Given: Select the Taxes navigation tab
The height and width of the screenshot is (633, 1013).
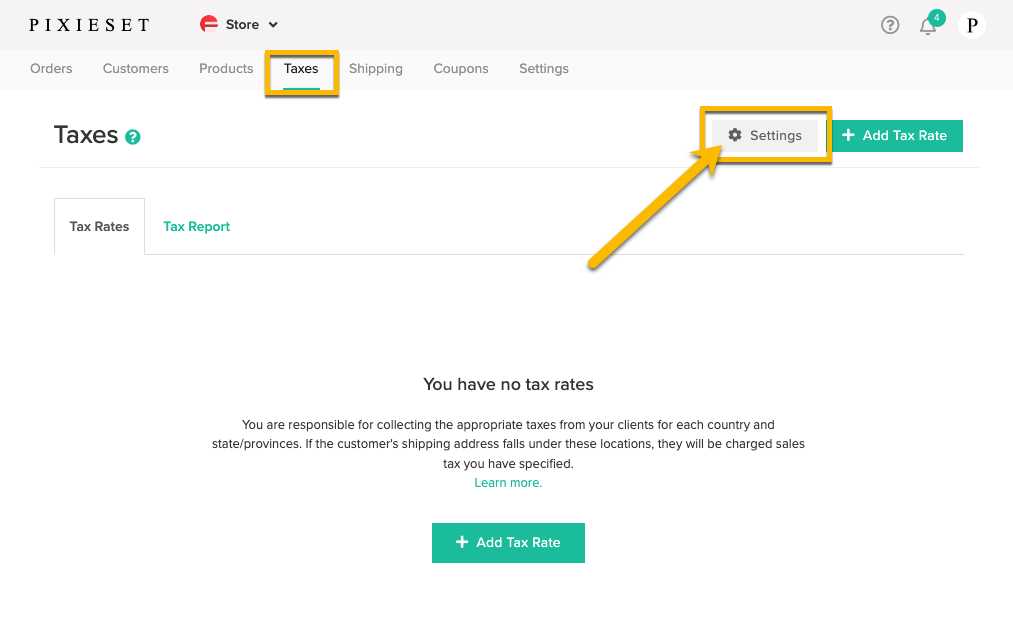Looking at the screenshot, I should (x=301, y=69).
